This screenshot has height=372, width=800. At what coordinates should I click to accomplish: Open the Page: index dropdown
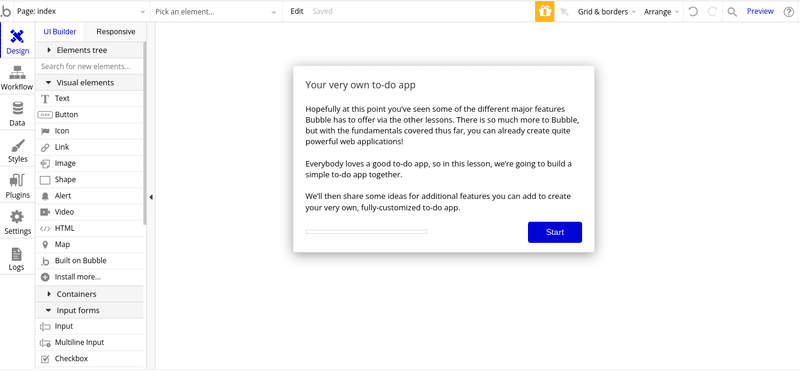[x=80, y=11]
